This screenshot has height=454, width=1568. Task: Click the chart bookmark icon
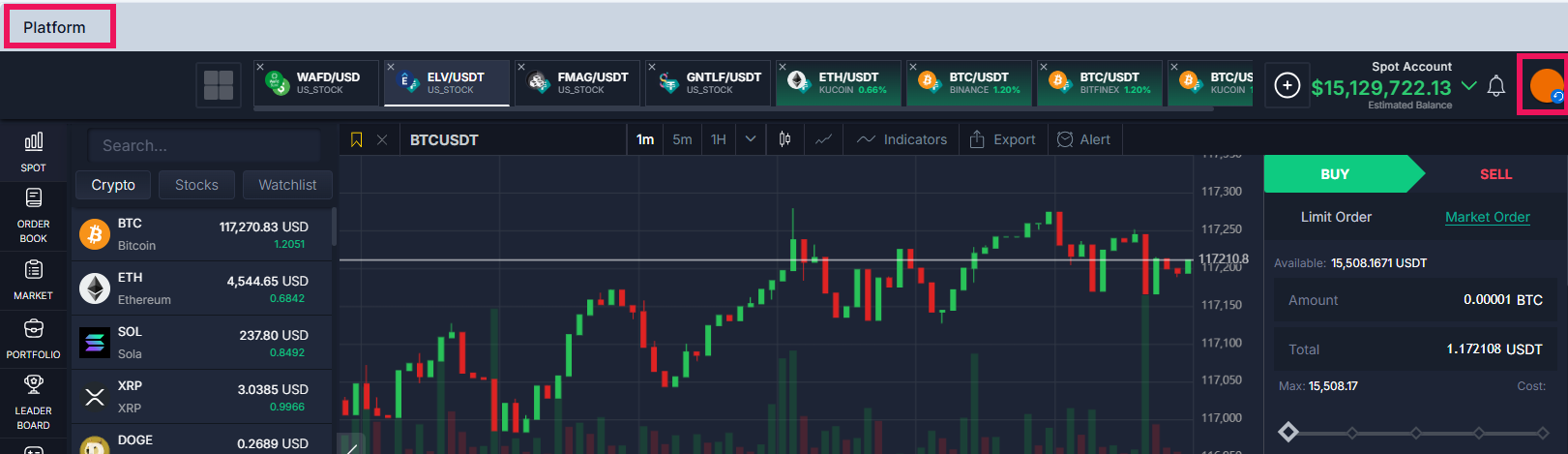click(x=356, y=140)
